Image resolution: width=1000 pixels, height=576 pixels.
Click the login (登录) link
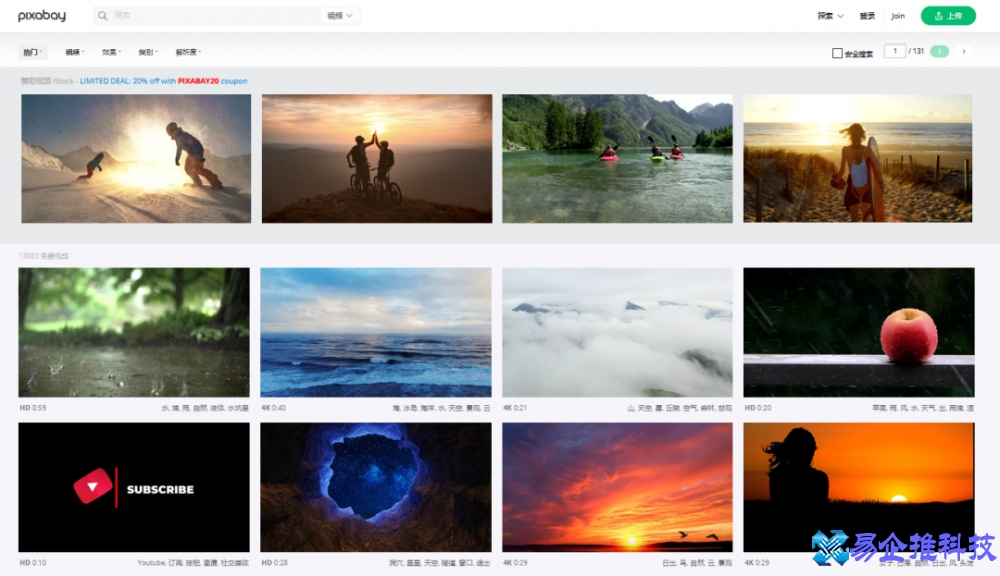(x=867, y=16)
